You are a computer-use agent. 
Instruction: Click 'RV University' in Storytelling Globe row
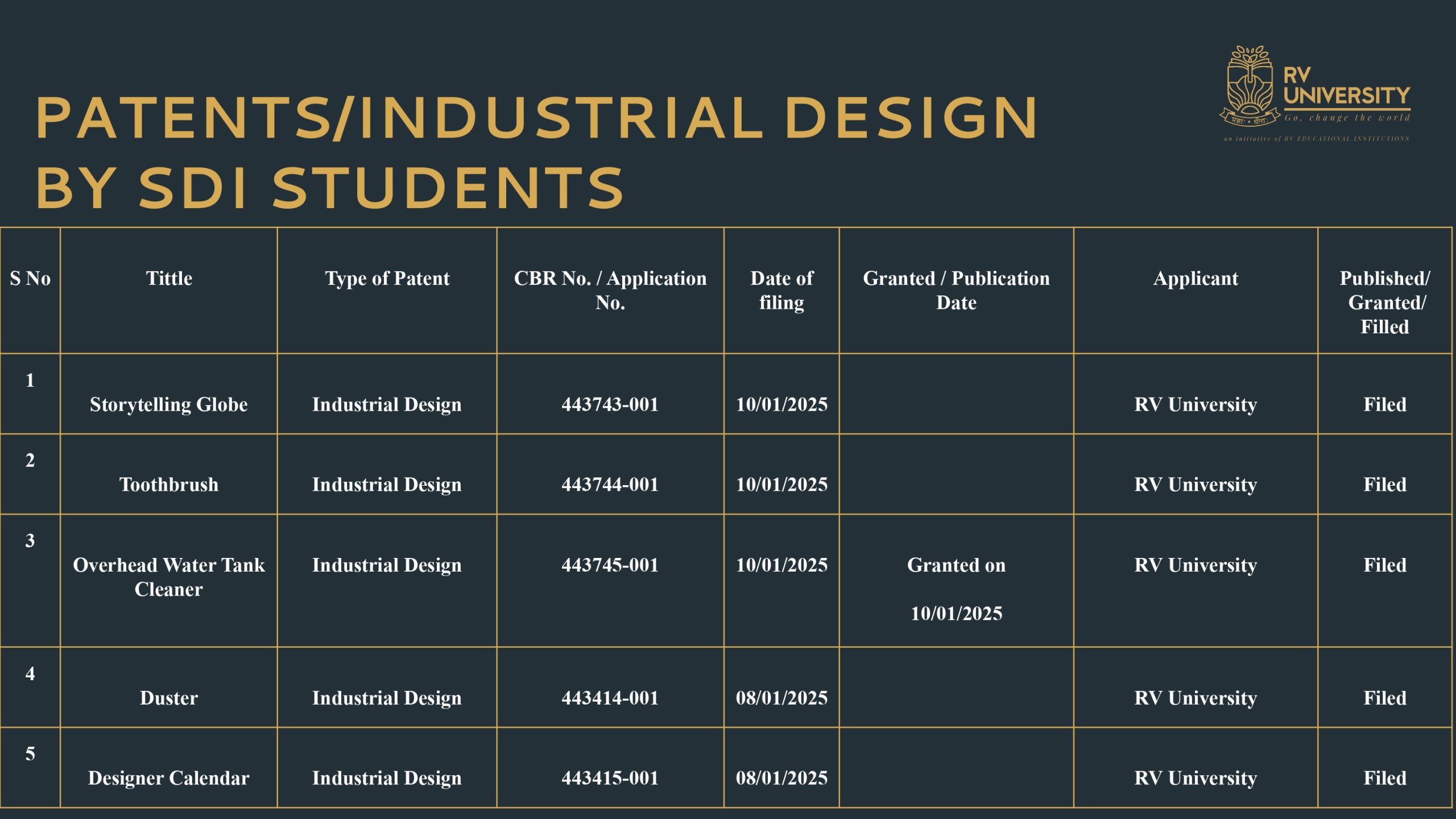tap(1196, 404)
